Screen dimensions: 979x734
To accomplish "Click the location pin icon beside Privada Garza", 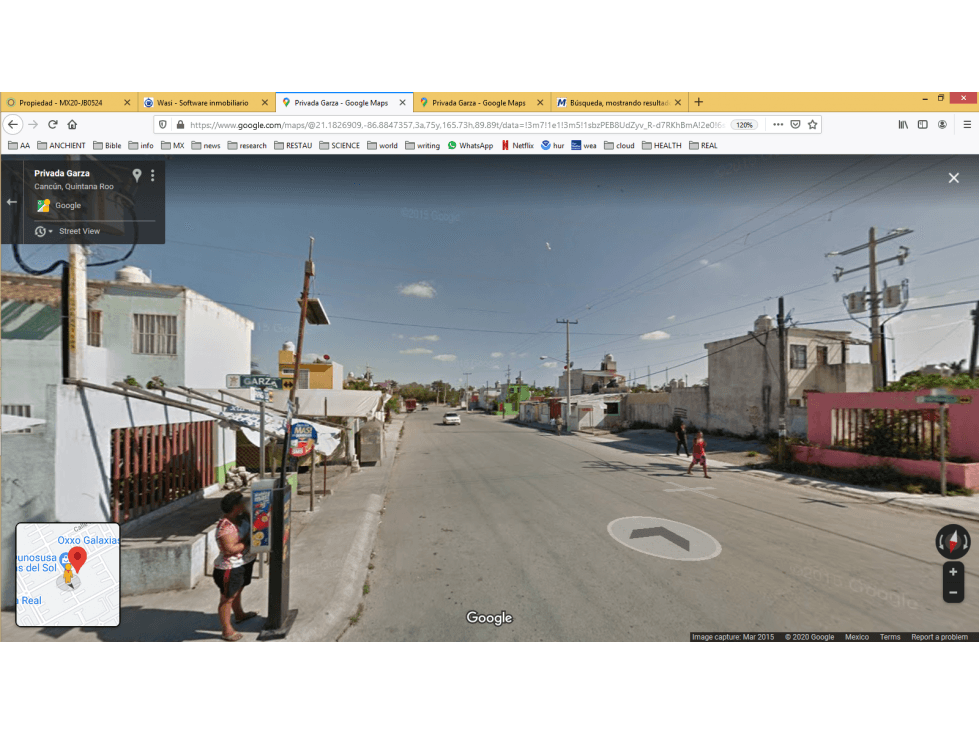I will [137, 175].
